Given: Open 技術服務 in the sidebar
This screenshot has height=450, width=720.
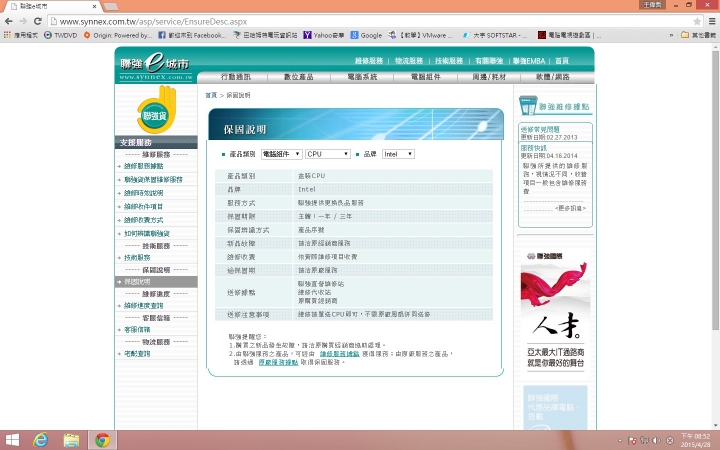Looking at the screenshot, I should click(137, 258).
